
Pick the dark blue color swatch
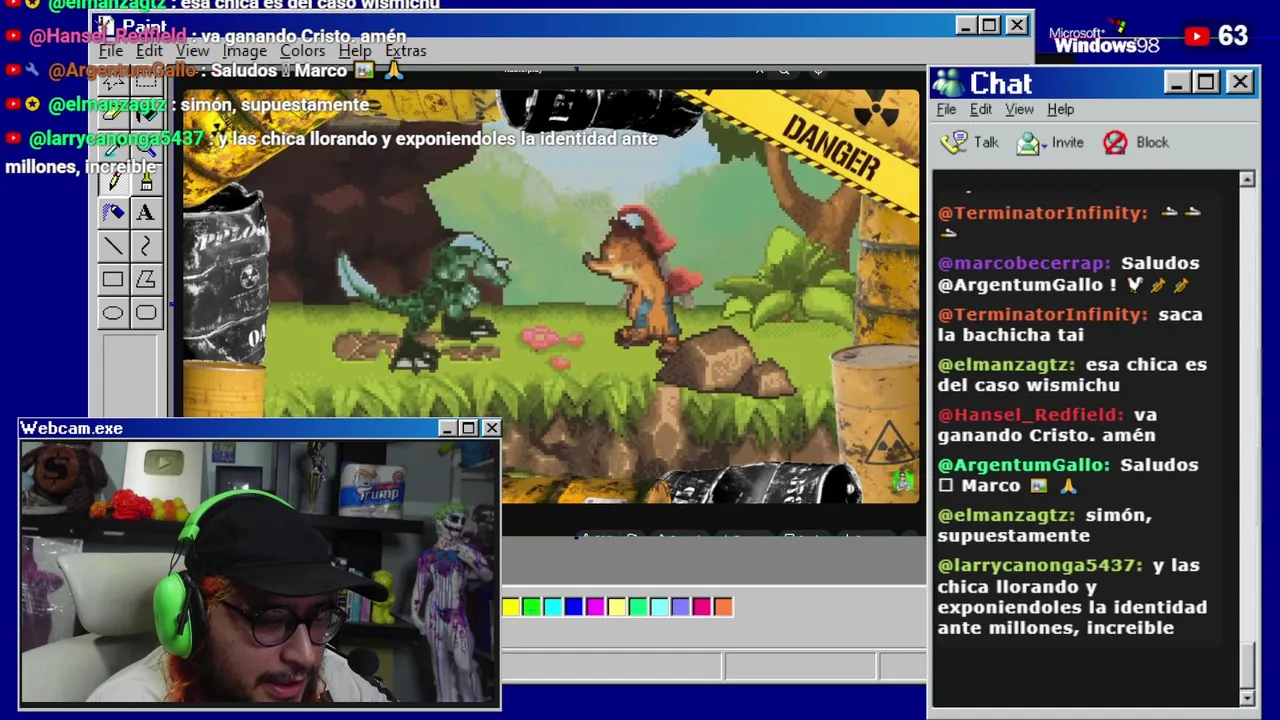tap(574, 606)
